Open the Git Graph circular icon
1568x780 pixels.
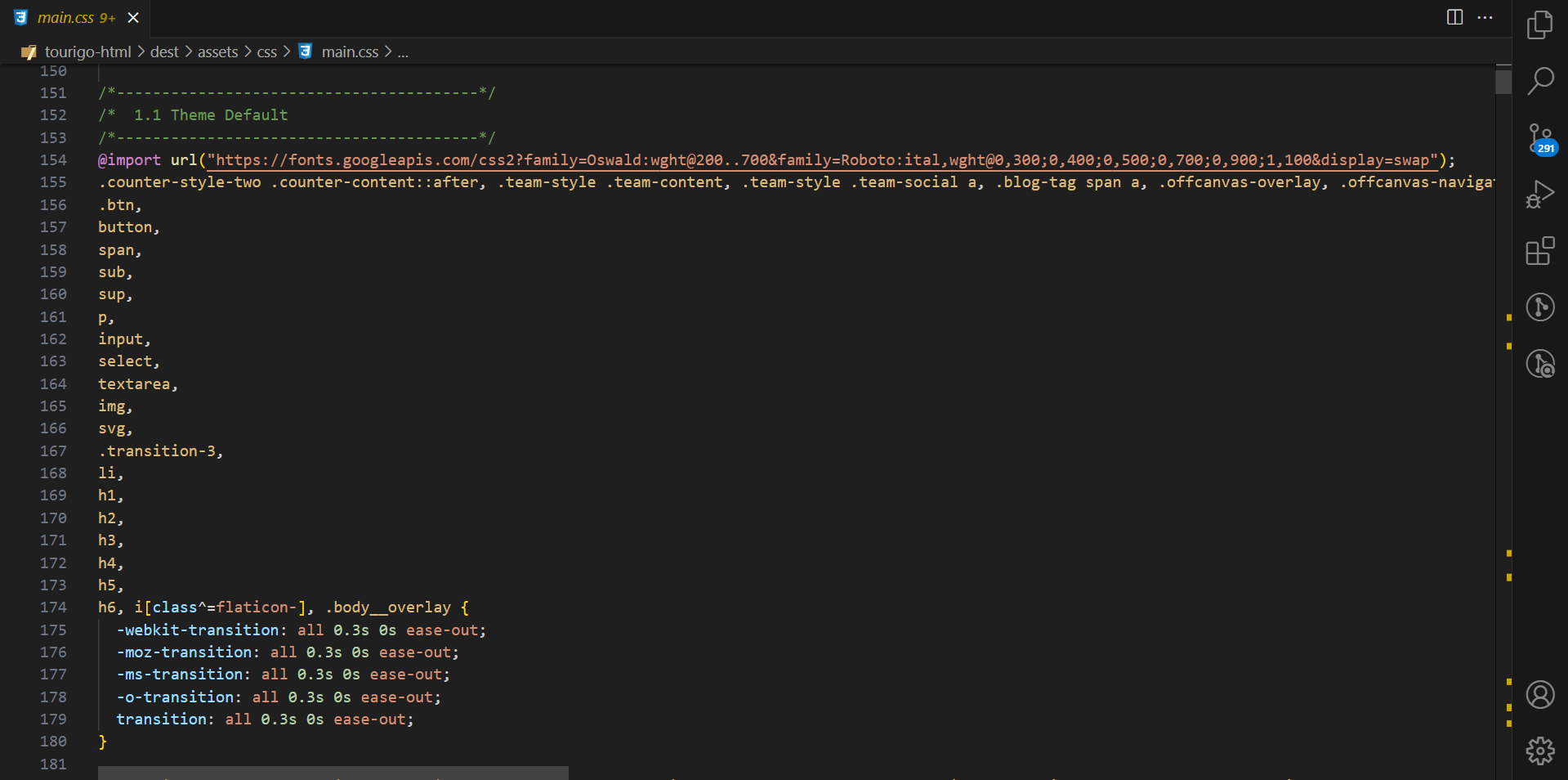click(1540, 307)
